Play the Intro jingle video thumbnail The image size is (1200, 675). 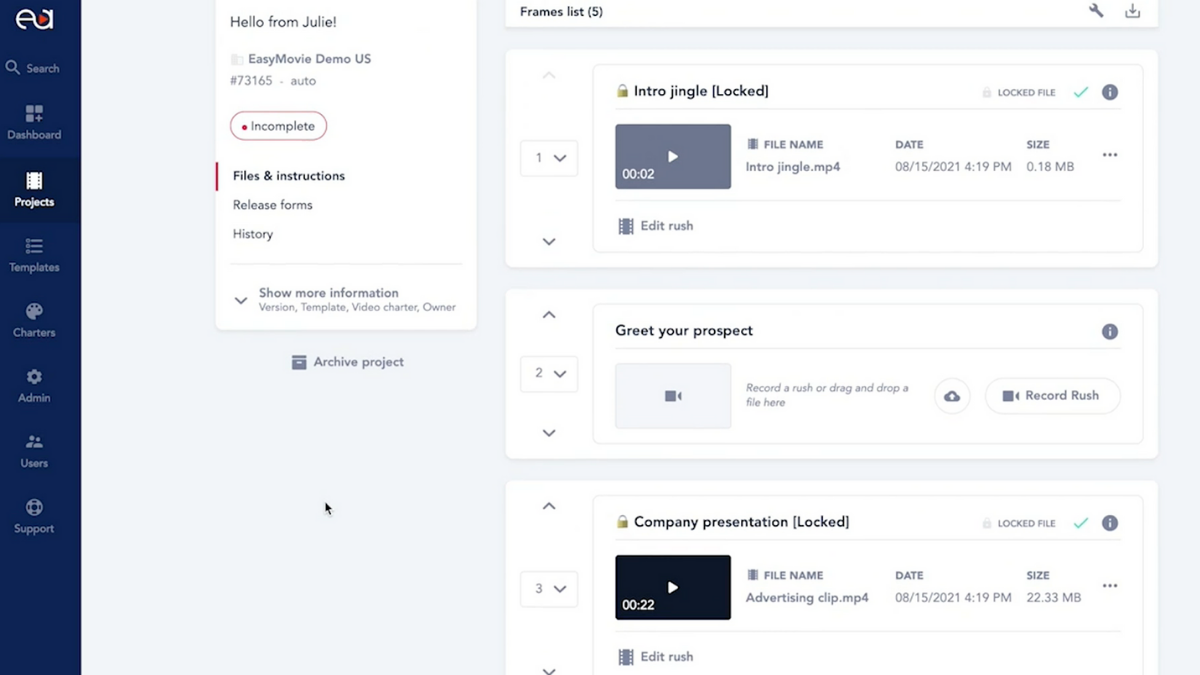(x=673, y=156)
